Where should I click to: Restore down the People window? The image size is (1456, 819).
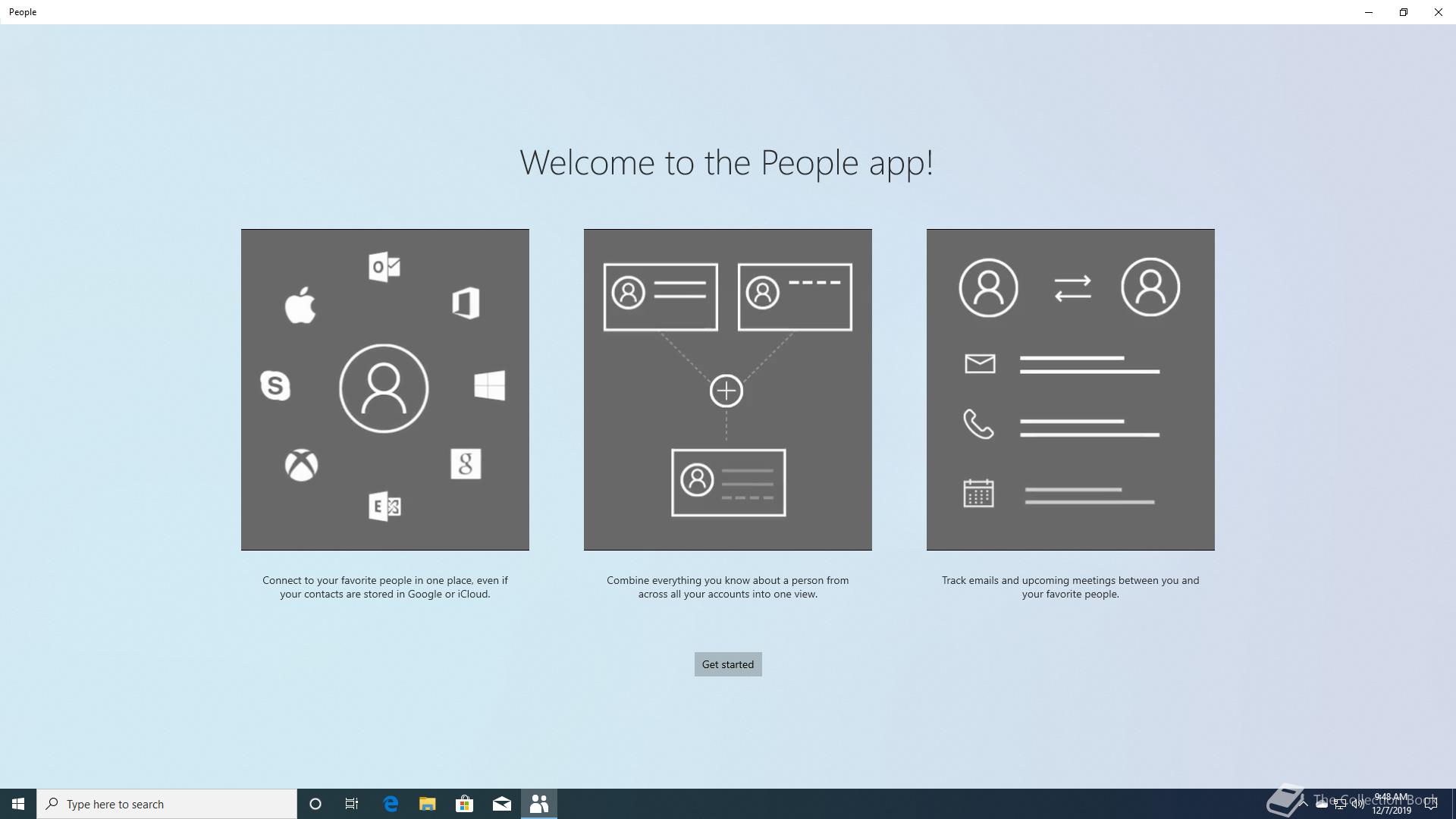pos(1404,12)
